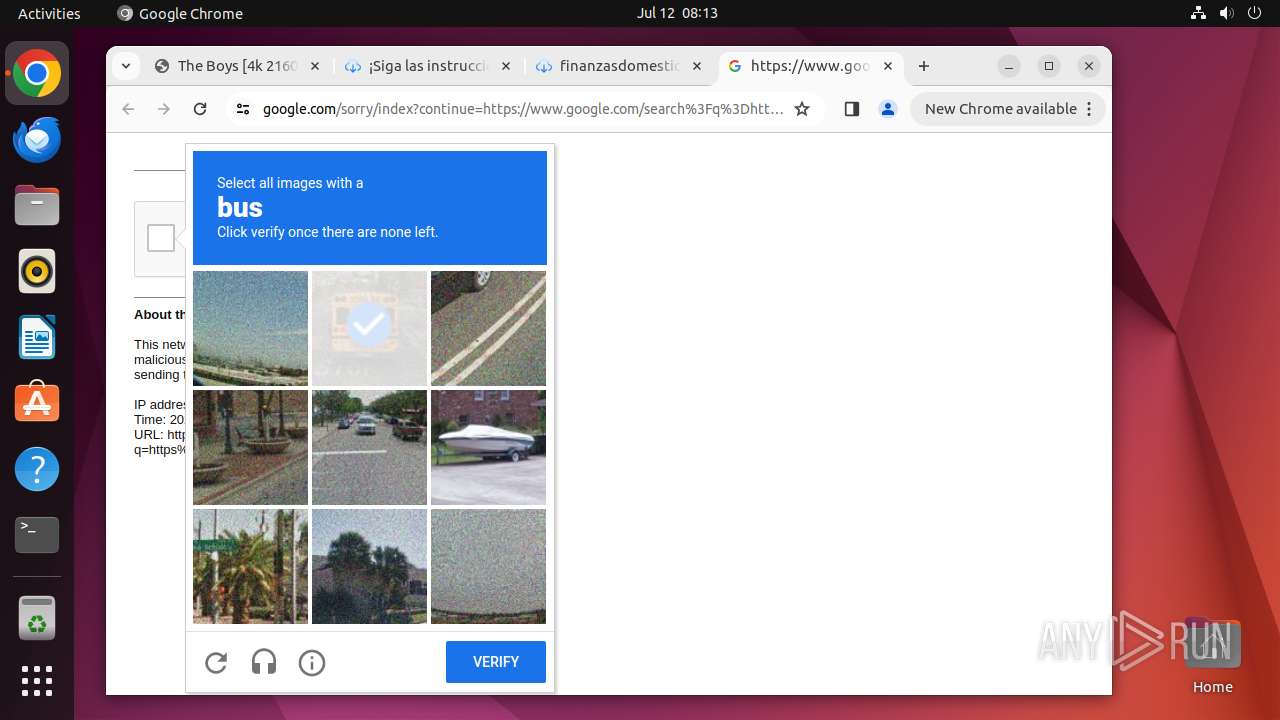Maximize the Chrome window

click(x=1049, y=66)
